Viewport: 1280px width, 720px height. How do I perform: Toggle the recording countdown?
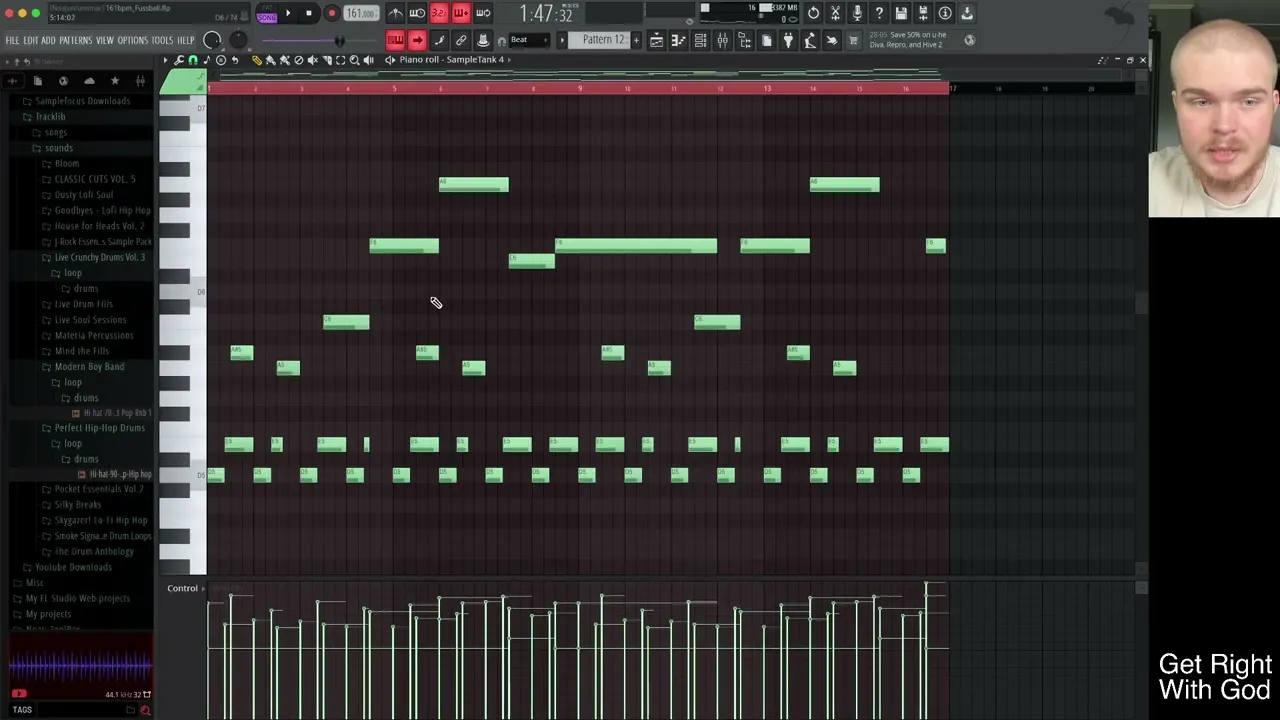tap(439, 13)
